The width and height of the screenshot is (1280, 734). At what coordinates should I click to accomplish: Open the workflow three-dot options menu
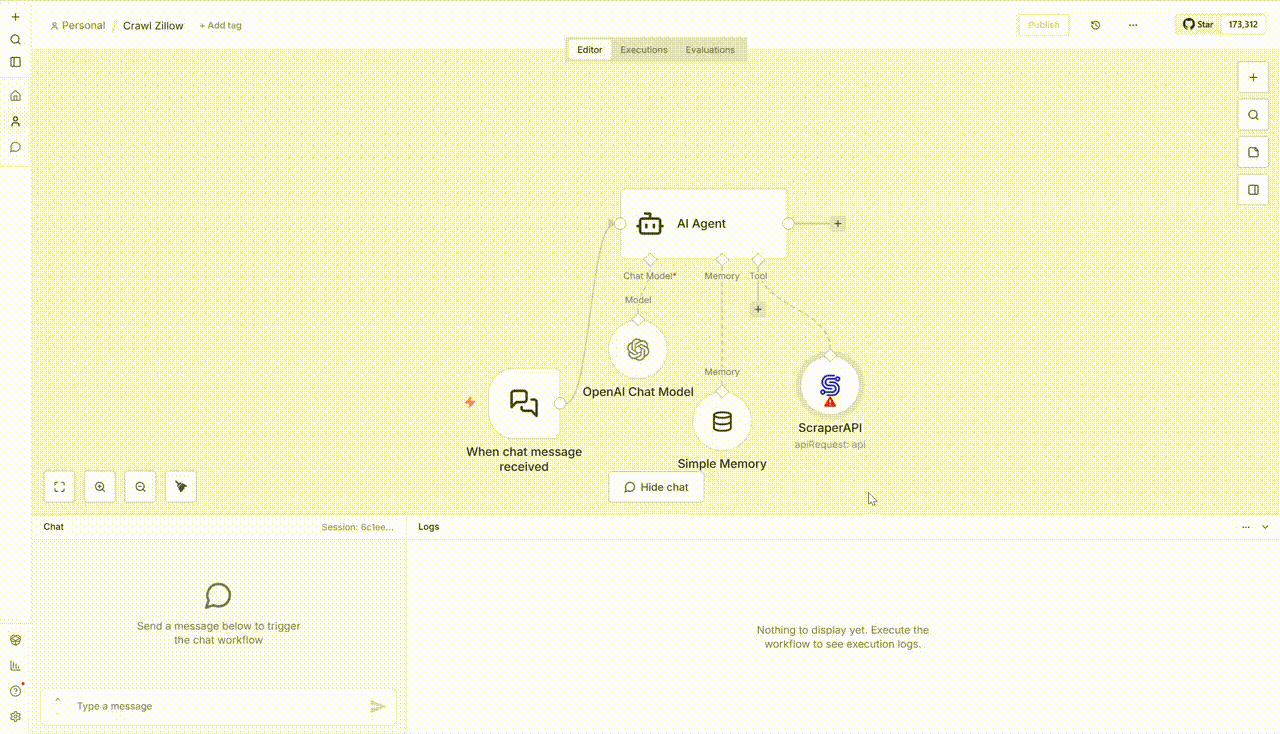(1133, 25)
